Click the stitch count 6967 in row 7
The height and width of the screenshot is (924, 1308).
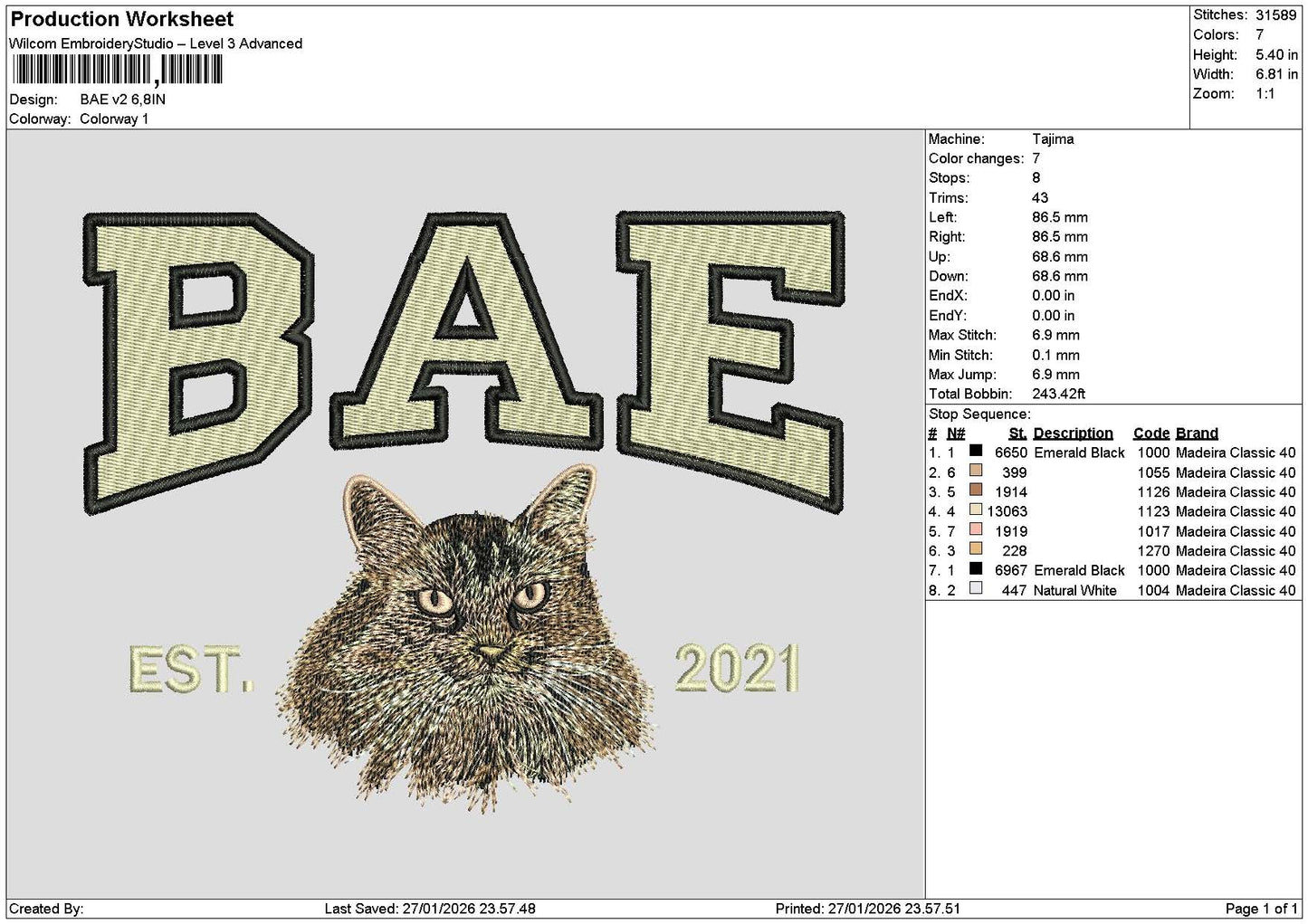1010,570
